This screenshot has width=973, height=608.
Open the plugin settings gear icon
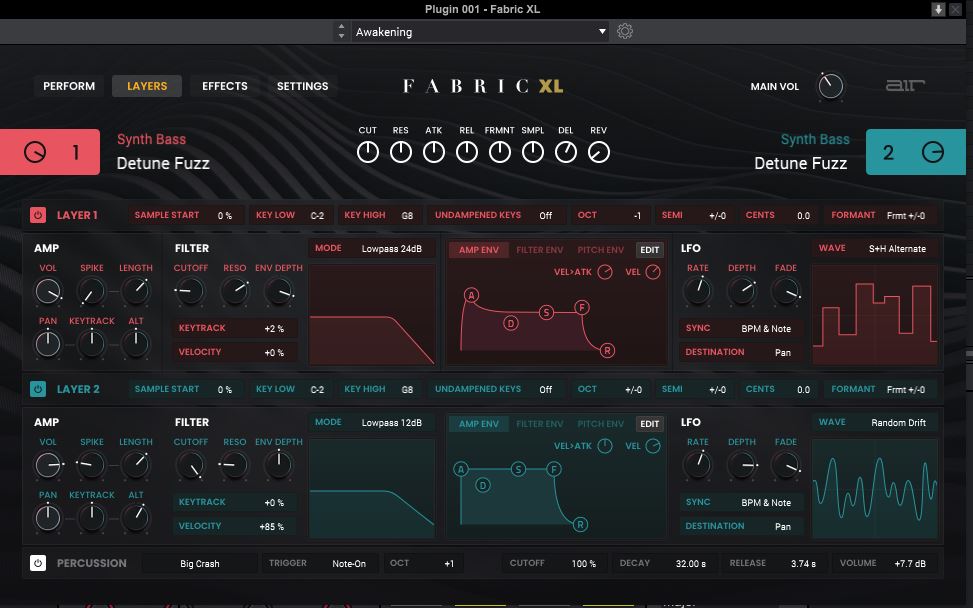coord(625,31)
